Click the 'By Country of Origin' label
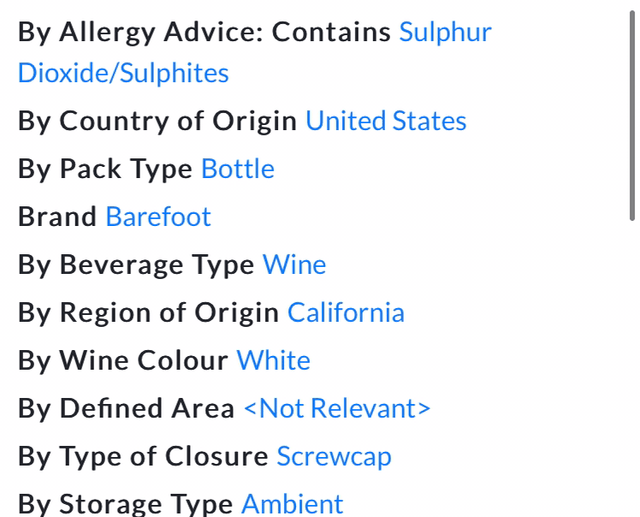 tap(157, 121)
